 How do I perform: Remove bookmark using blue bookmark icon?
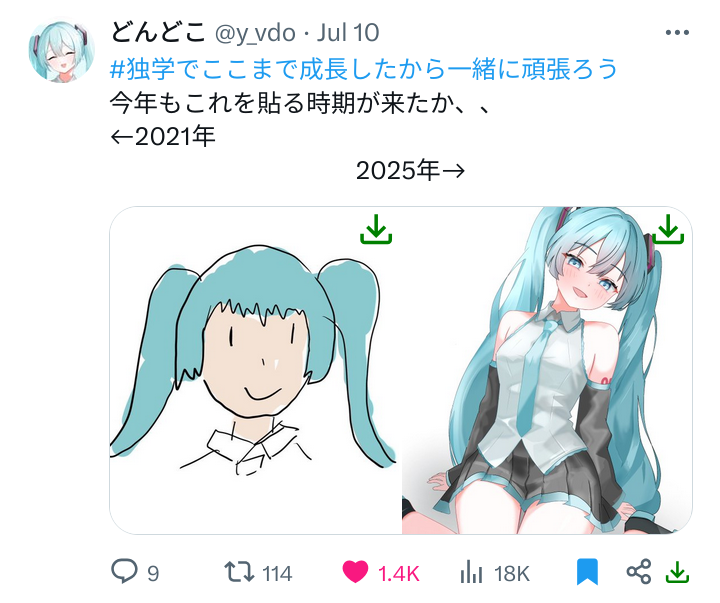[587, 572]
